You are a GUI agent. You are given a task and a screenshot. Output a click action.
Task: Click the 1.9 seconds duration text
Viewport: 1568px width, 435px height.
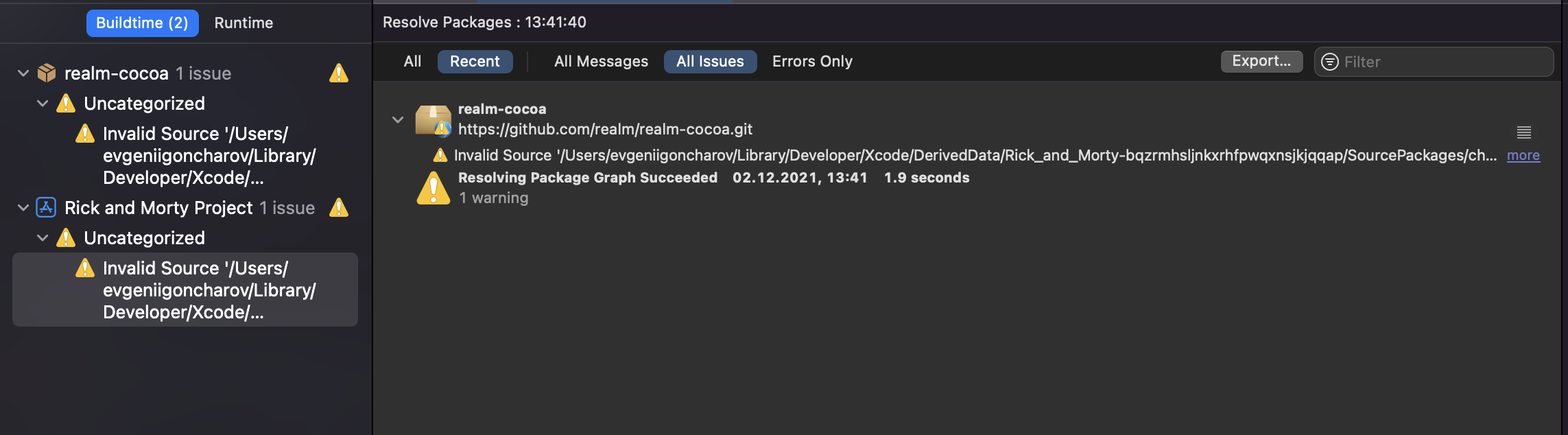tap(927, 178)
